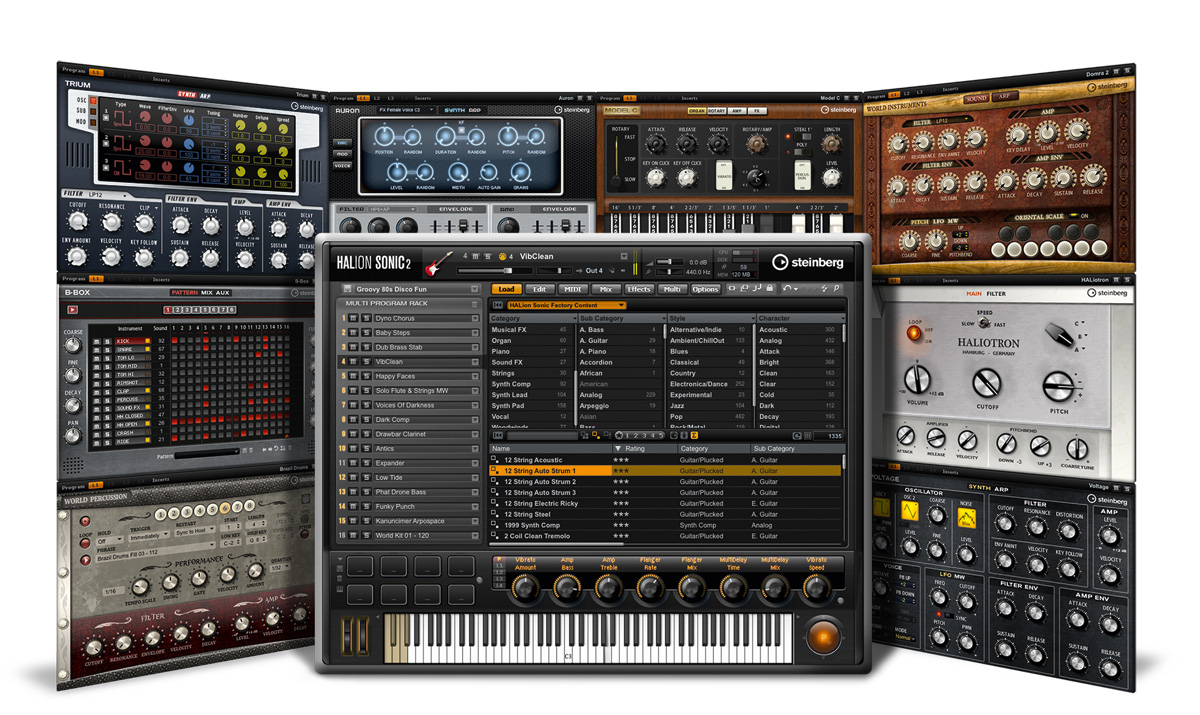Toggle the Haliotron Loop red switch
Image resolution: width=1200 pixels, height=715 pixels.
click(912, 335)
